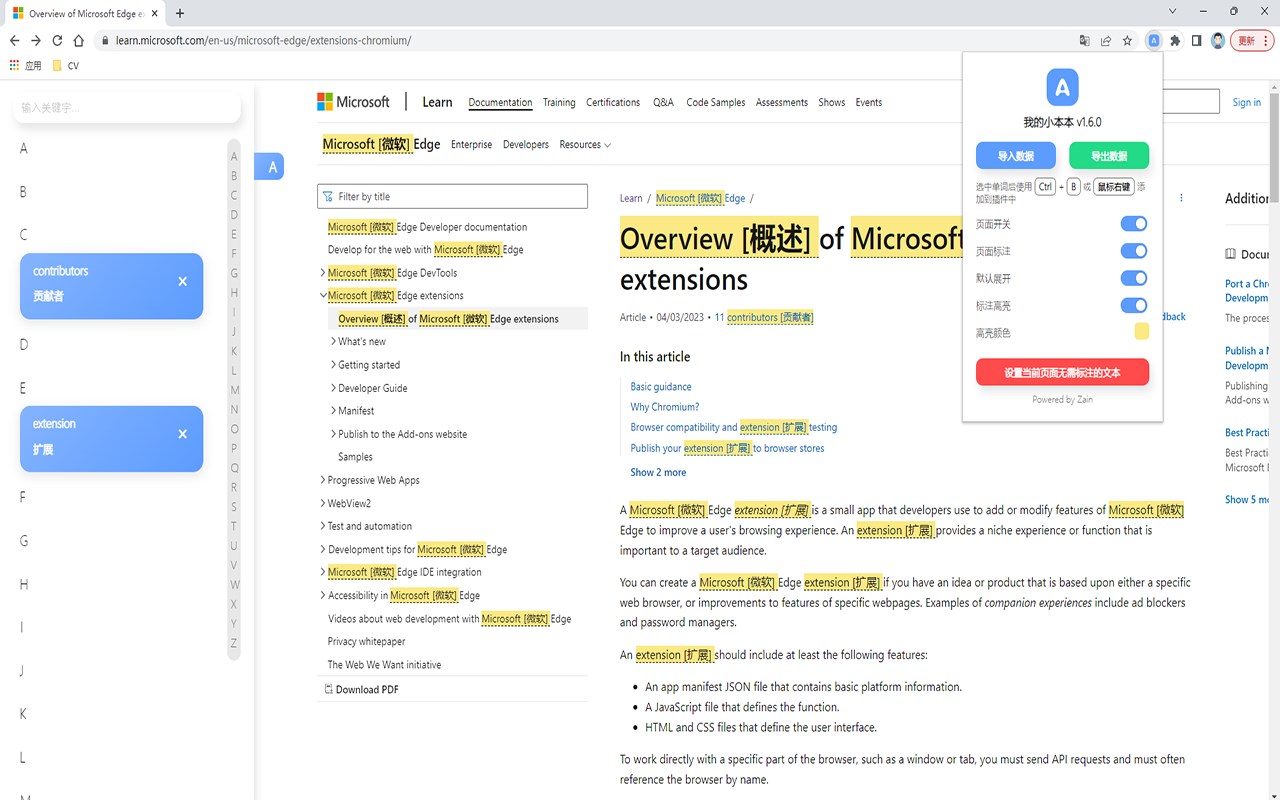Expand the Manifest section
This screenshot has height=800, width=1280.
(x=333, y=411)
